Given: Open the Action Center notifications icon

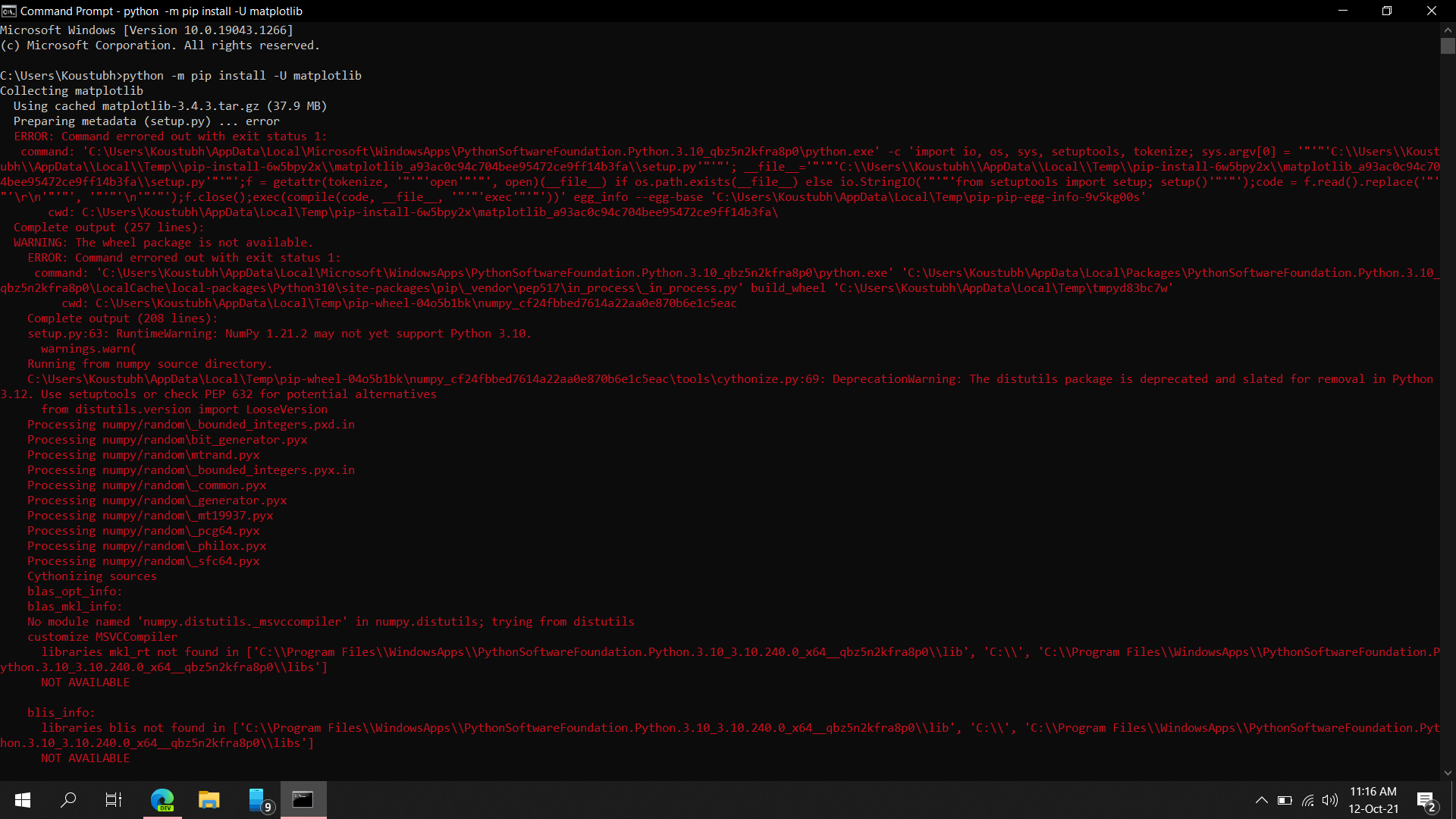Looking at the screenshot, I should tap(1426, 800).
